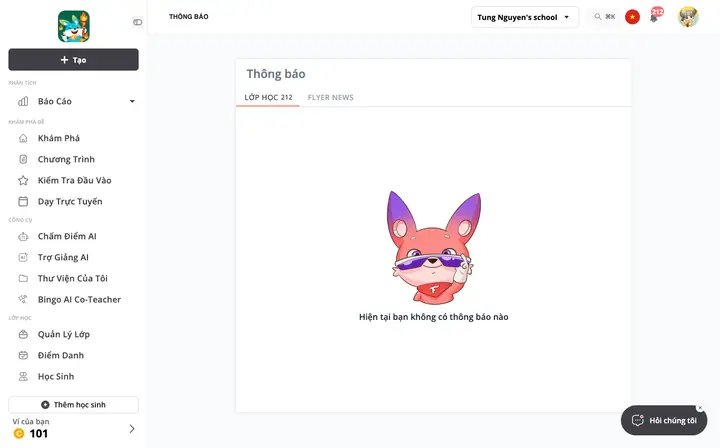Click the Chấm Điểm AI robot icon
Screen dimensions: 720x448
(x=23, y=236)
